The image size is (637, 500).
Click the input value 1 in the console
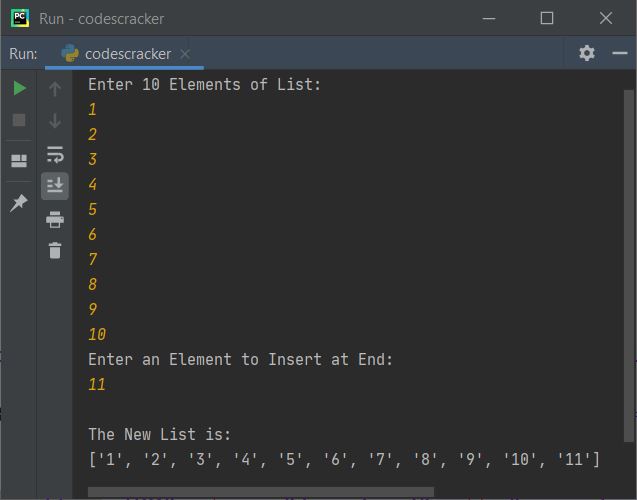tap(93, 110)
